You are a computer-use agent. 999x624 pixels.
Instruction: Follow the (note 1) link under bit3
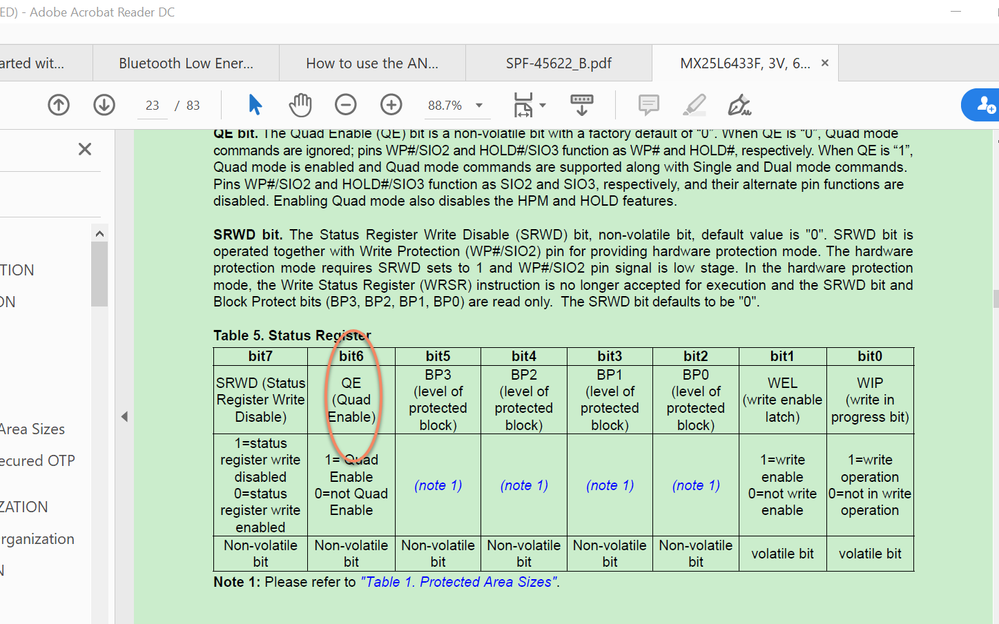click(610, 486)
